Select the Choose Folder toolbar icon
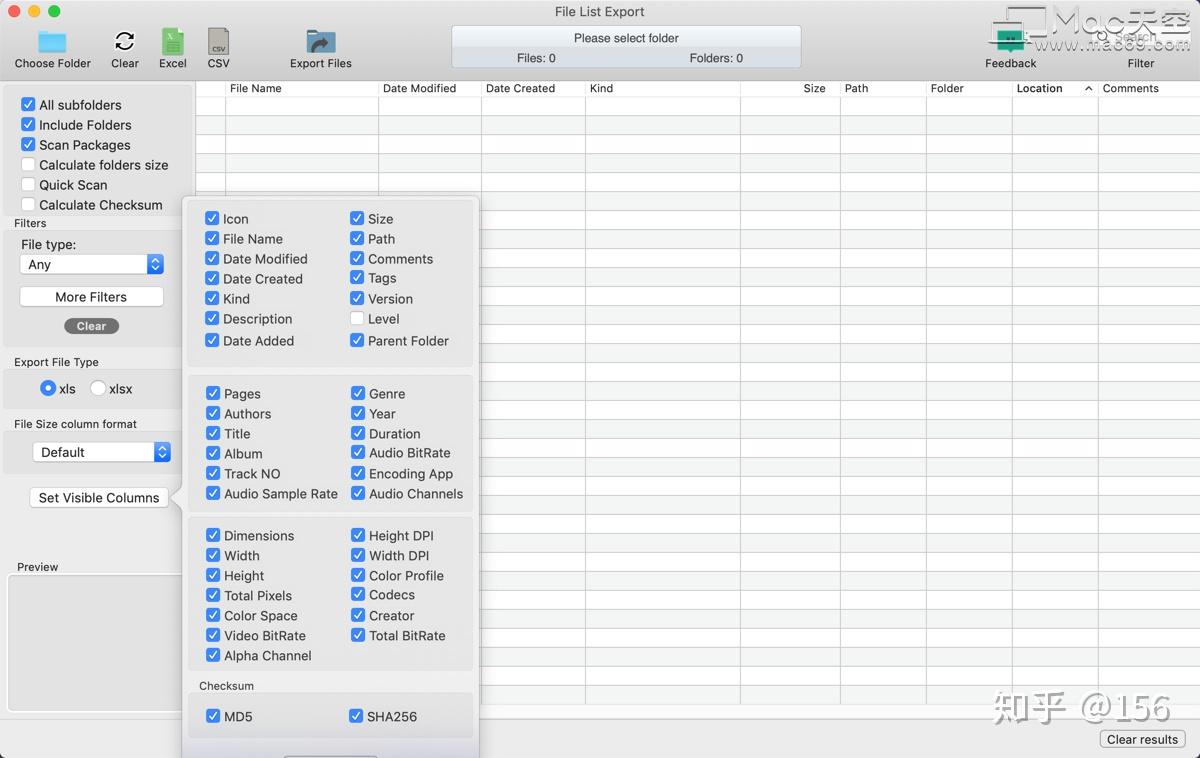 [x=51, y=40]
